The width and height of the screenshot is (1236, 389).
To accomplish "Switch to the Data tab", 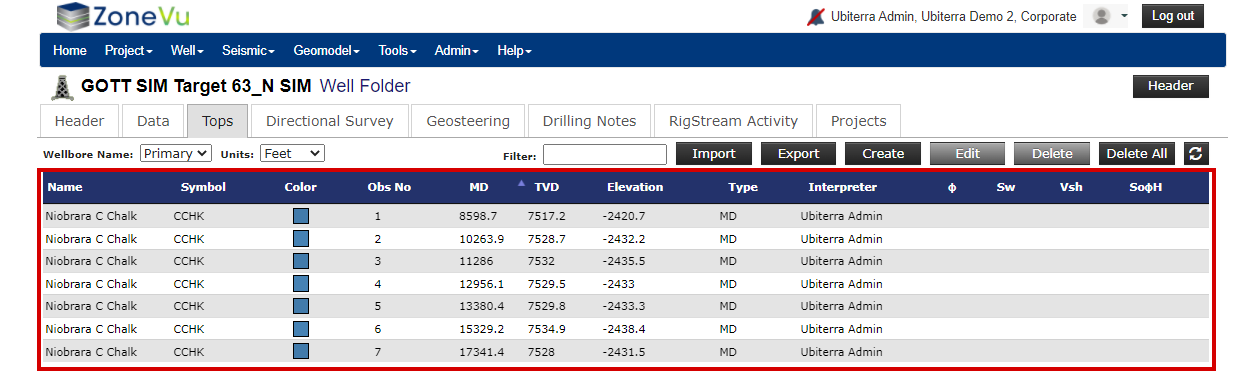I will coord(153,121).
